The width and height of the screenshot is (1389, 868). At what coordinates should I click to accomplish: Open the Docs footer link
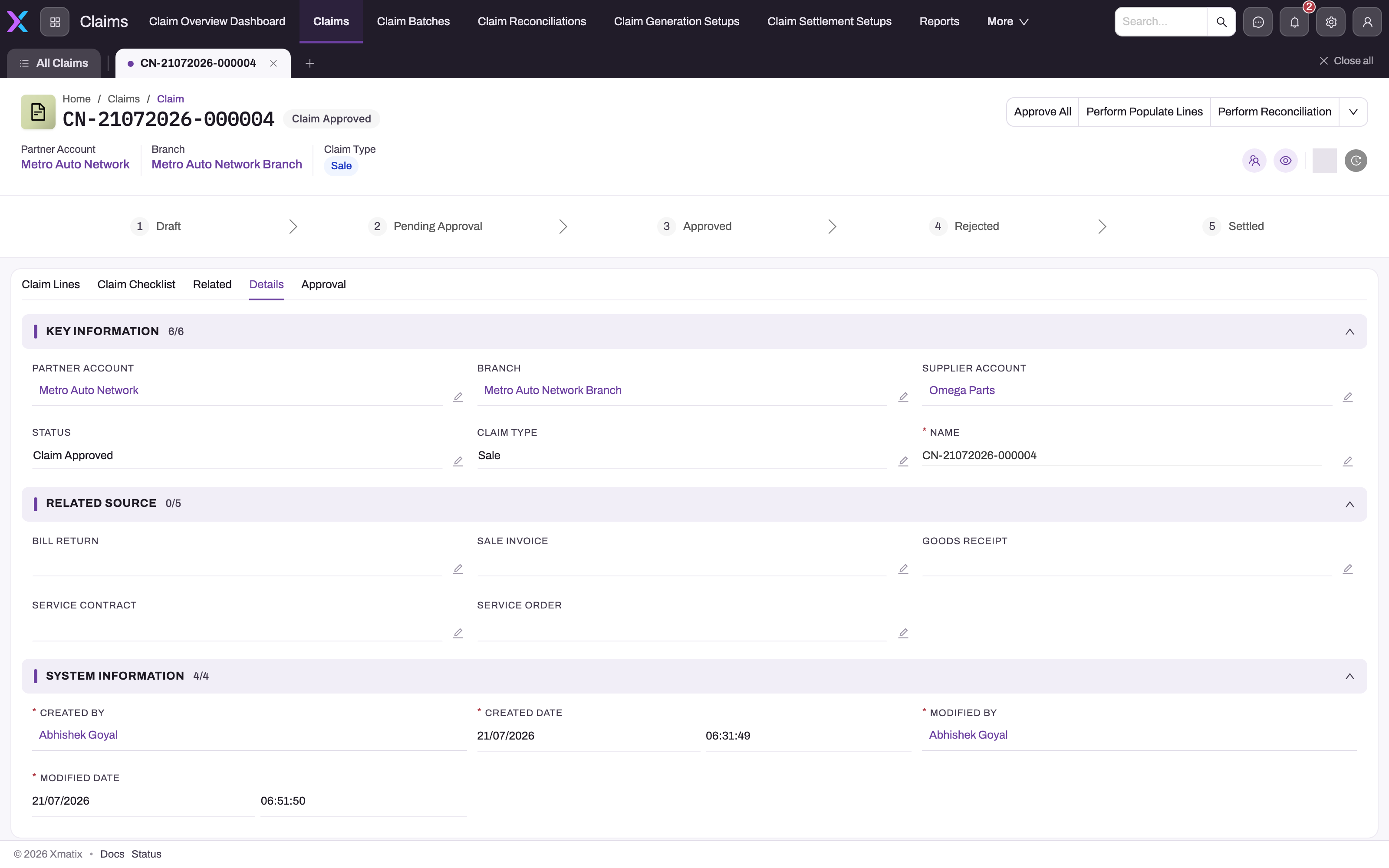click(112, 854)
